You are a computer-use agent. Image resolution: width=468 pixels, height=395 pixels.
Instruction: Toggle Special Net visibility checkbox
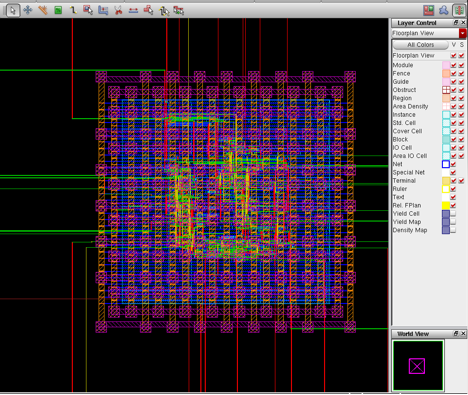point(453,173)
